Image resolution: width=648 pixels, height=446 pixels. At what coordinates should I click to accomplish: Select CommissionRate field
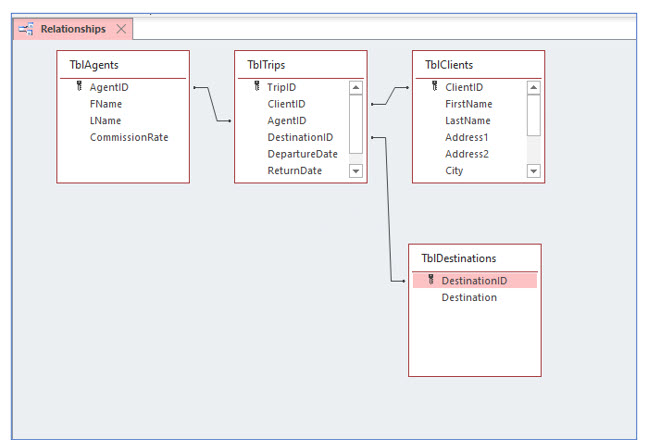[129, 137]
